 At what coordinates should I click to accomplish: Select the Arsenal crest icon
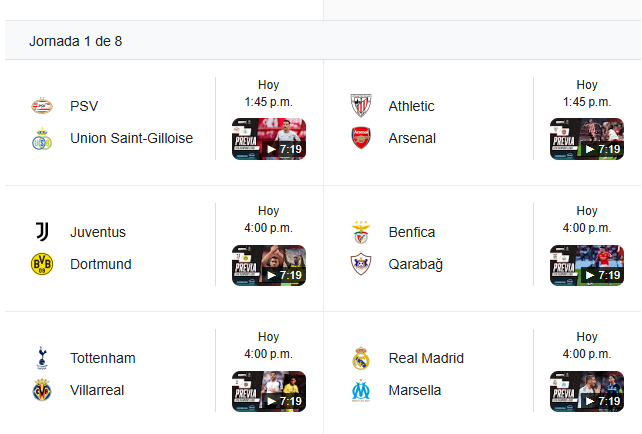(x=361, y=138)
